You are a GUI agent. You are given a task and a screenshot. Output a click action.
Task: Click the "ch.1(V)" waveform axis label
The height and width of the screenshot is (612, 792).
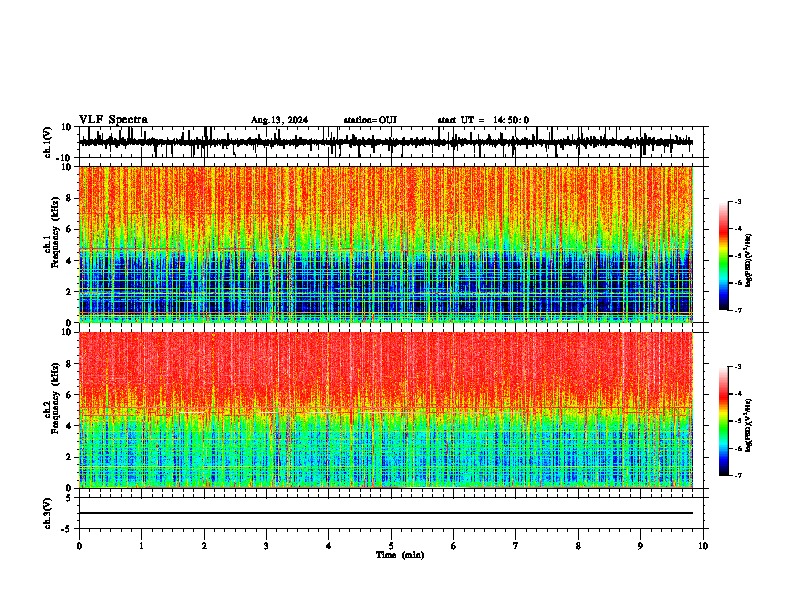tap(48, 142)
